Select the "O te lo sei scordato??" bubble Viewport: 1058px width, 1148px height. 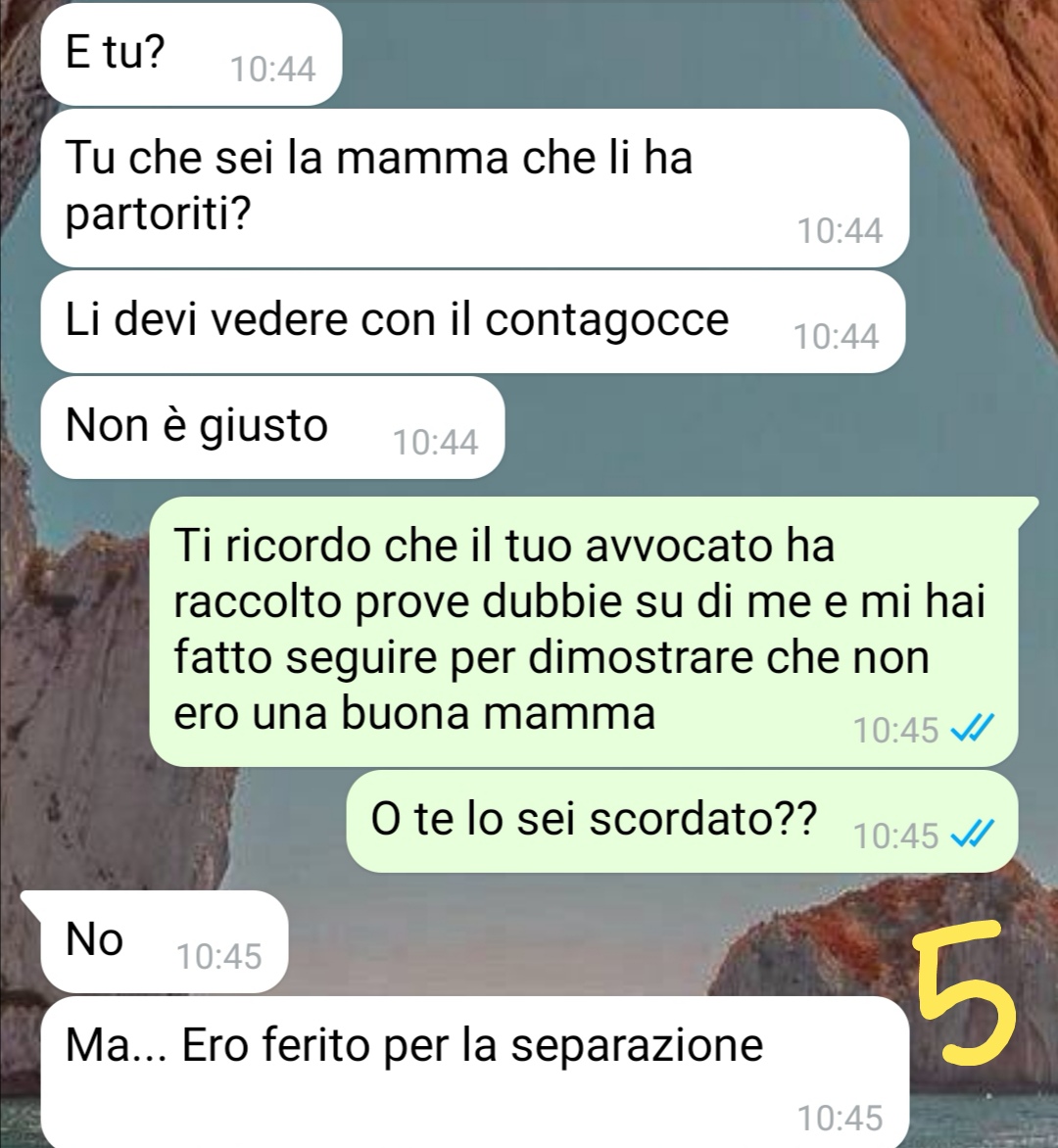(682, 821)
